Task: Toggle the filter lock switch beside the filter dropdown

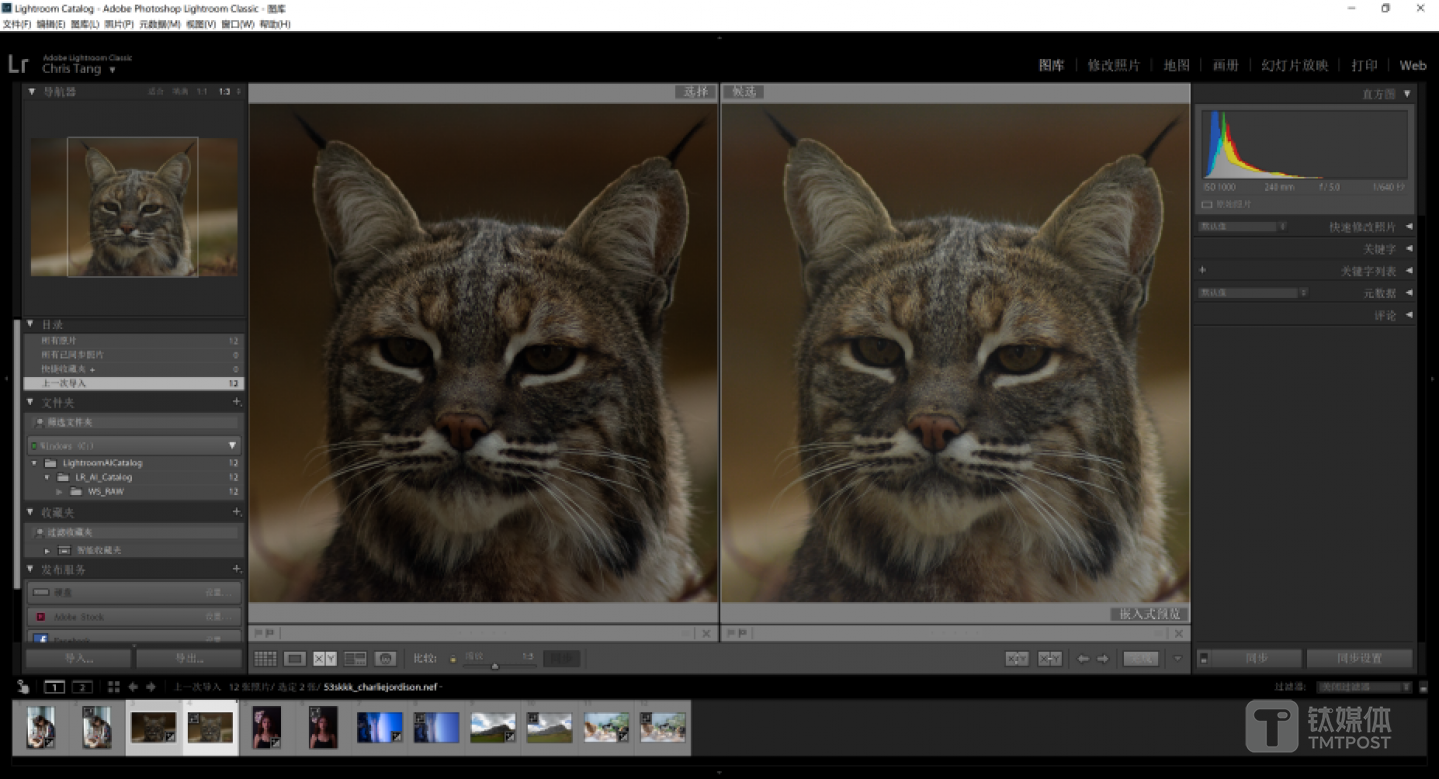Action: click(x=1424, y=688)
